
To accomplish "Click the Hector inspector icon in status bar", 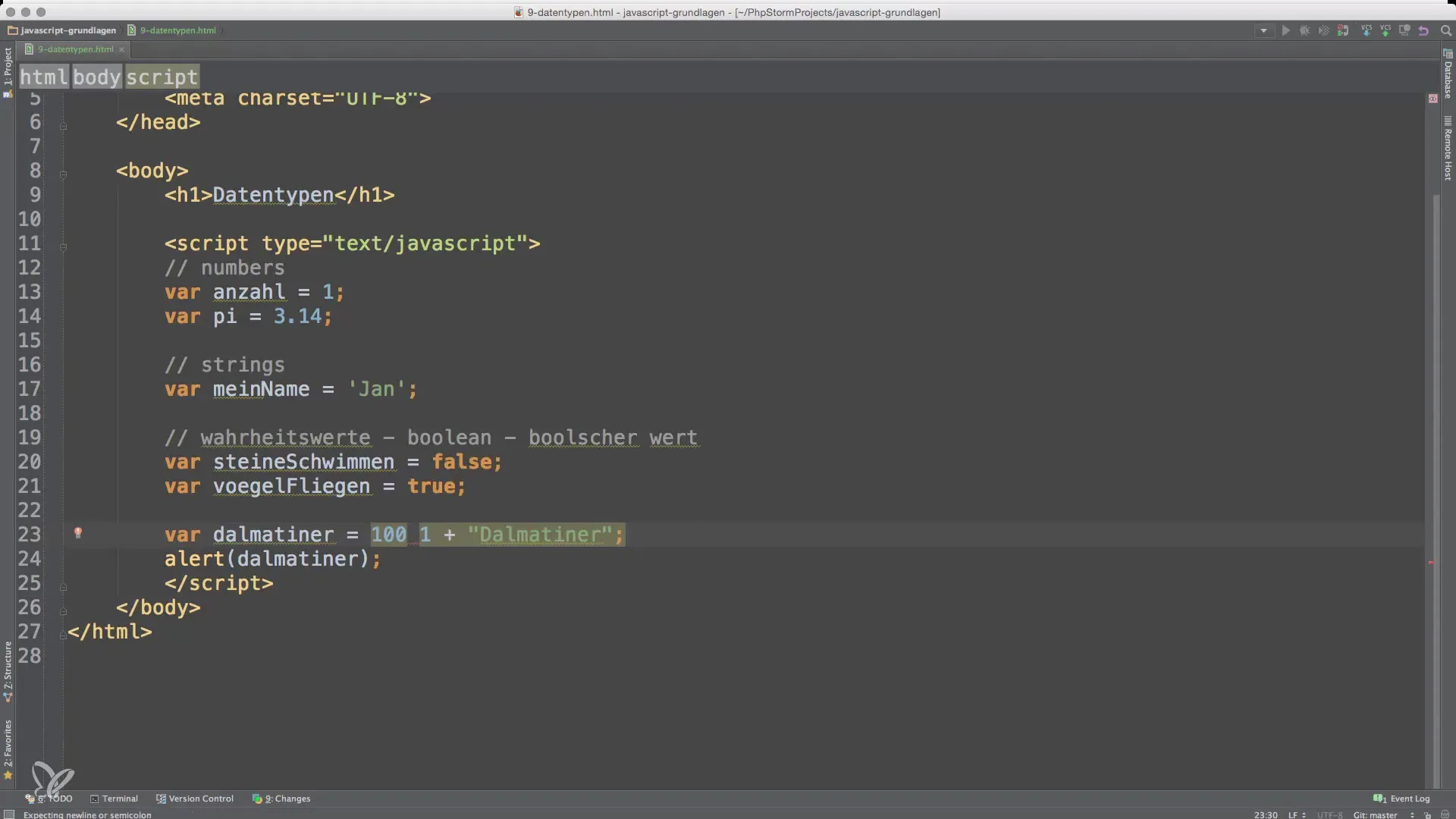I will [1445, 815].
